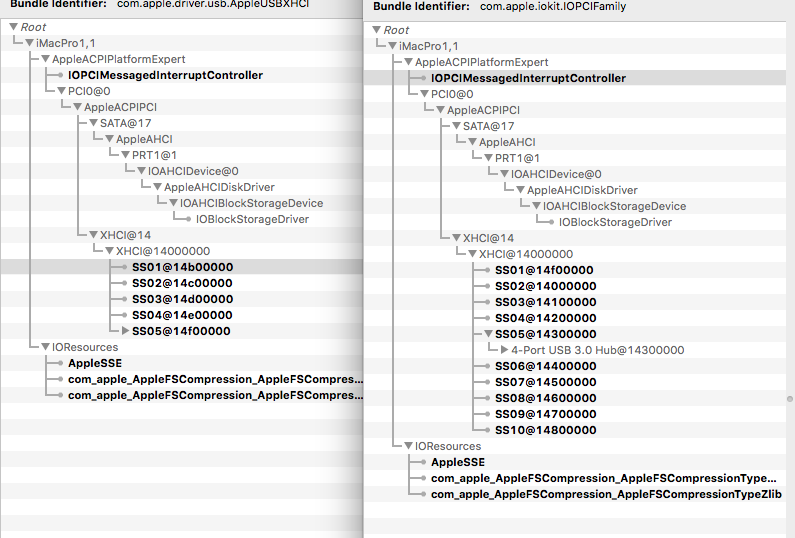This screenshot has width=795, height=538.
Task: Select SS03@14100000 in right window
Action: pyautogui.click(x=546, y=302)
